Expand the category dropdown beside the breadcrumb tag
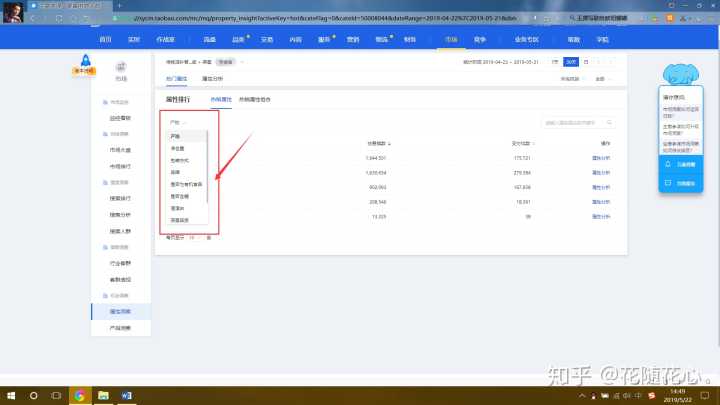720x405 pixels. pyautogui.click(x=242, y=62)
